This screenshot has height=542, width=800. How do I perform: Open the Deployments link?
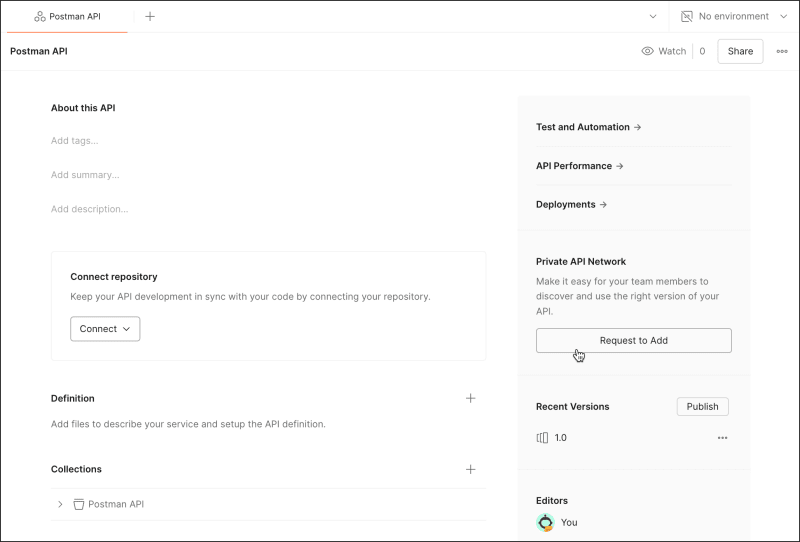coord(571,205)
